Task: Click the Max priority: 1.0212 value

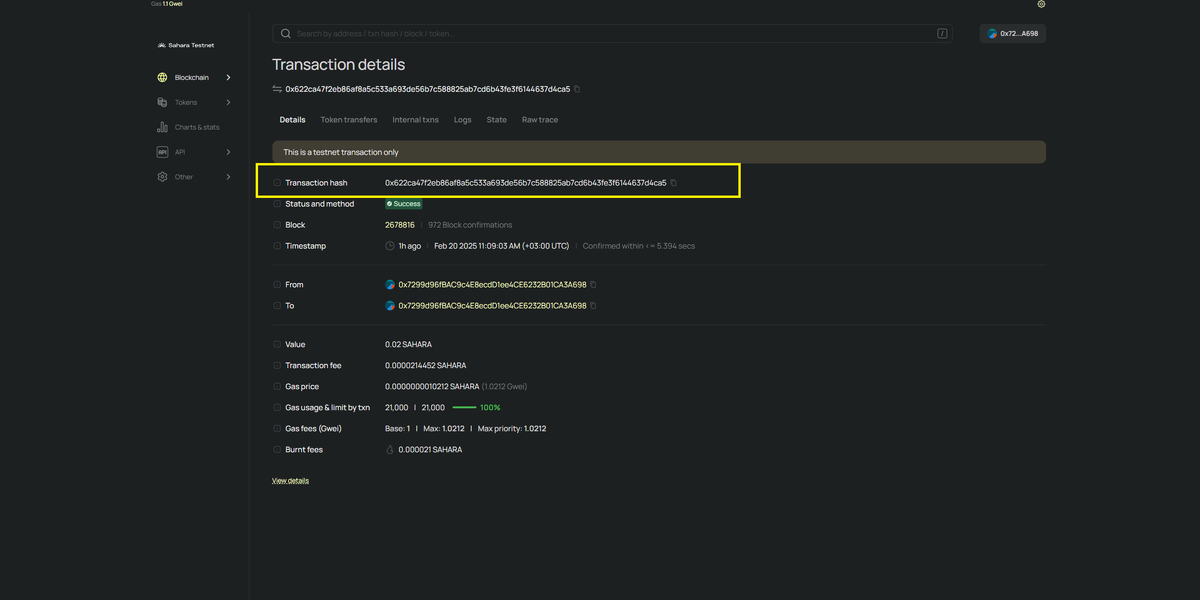Action: point(512,429)
